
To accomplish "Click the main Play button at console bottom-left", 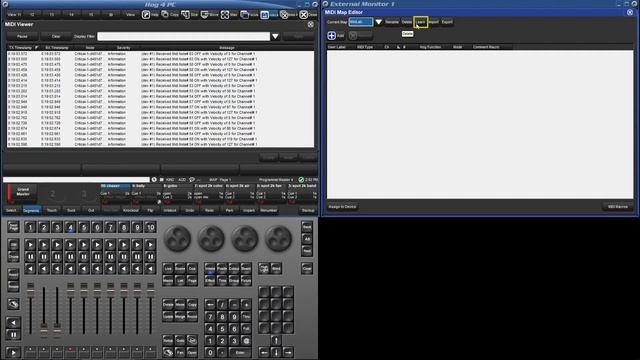I will 13,352.
